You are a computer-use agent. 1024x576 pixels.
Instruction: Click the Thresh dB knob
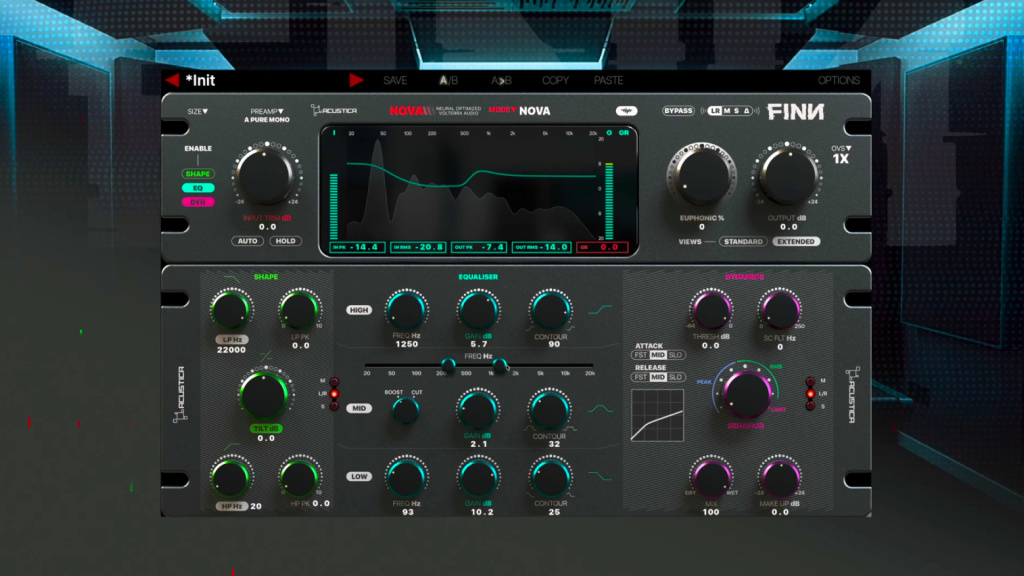(711, 311)
